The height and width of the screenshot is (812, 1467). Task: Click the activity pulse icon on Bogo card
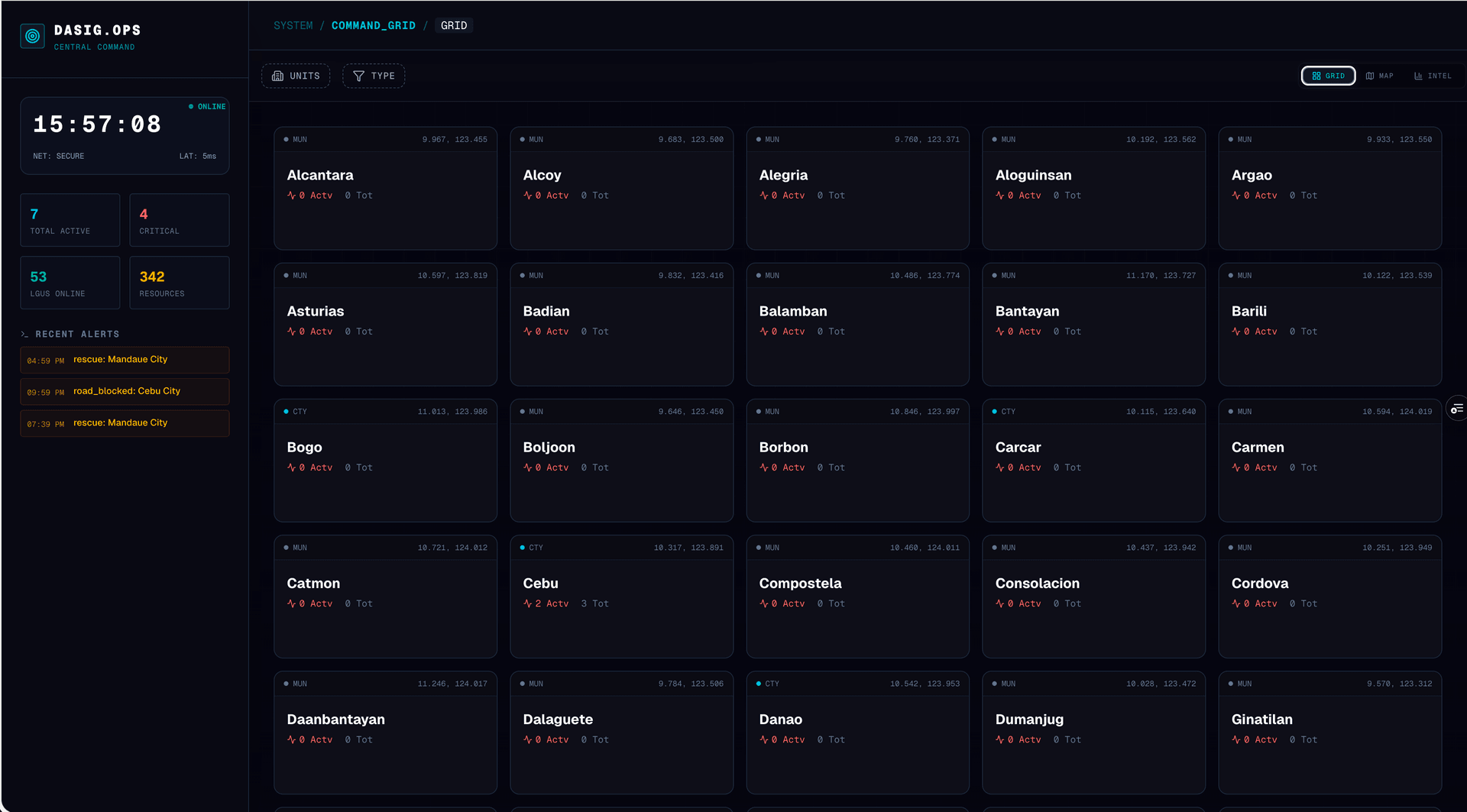click(291, 467)
